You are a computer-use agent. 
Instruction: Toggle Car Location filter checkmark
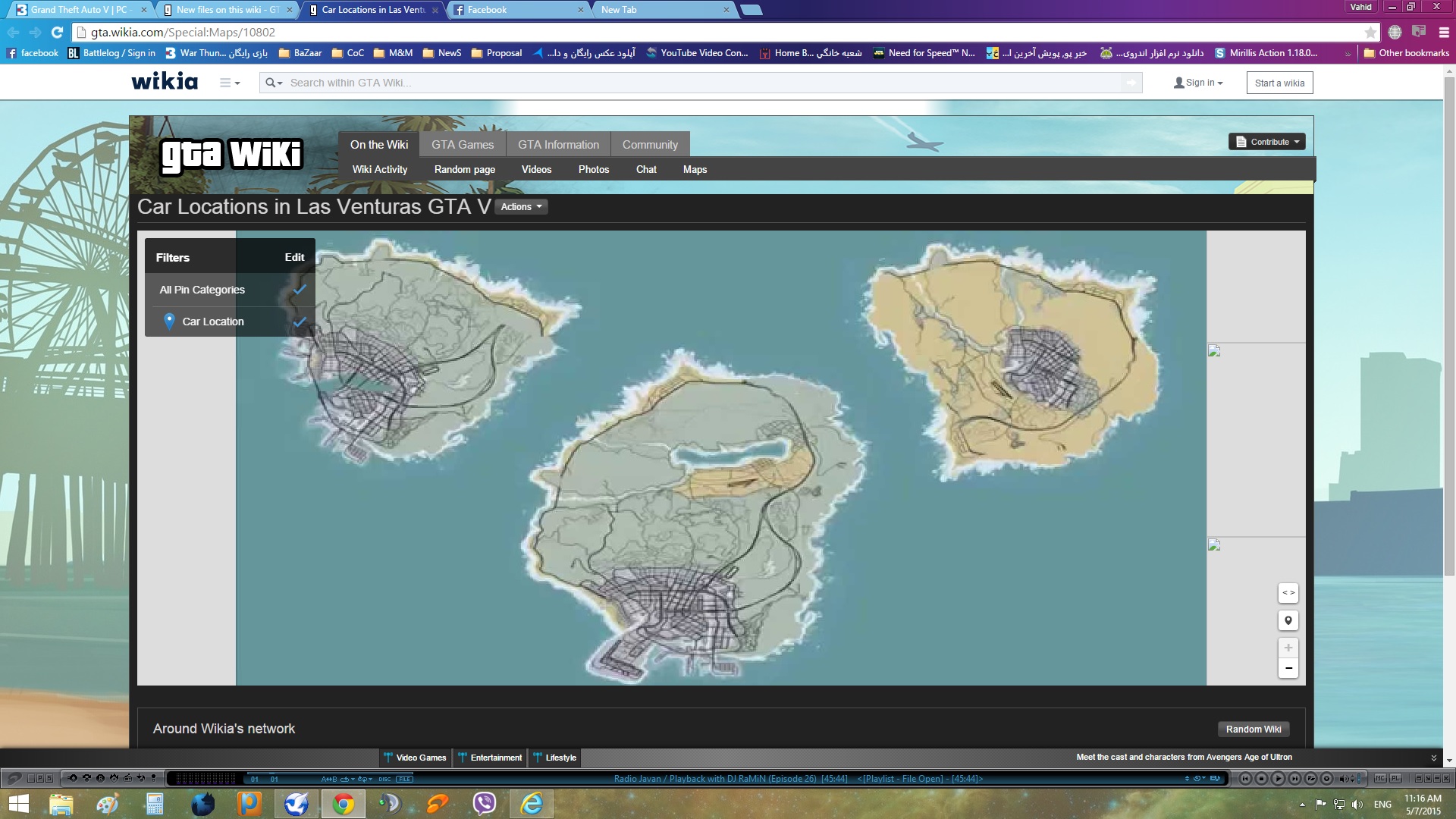tap(300, 322)
